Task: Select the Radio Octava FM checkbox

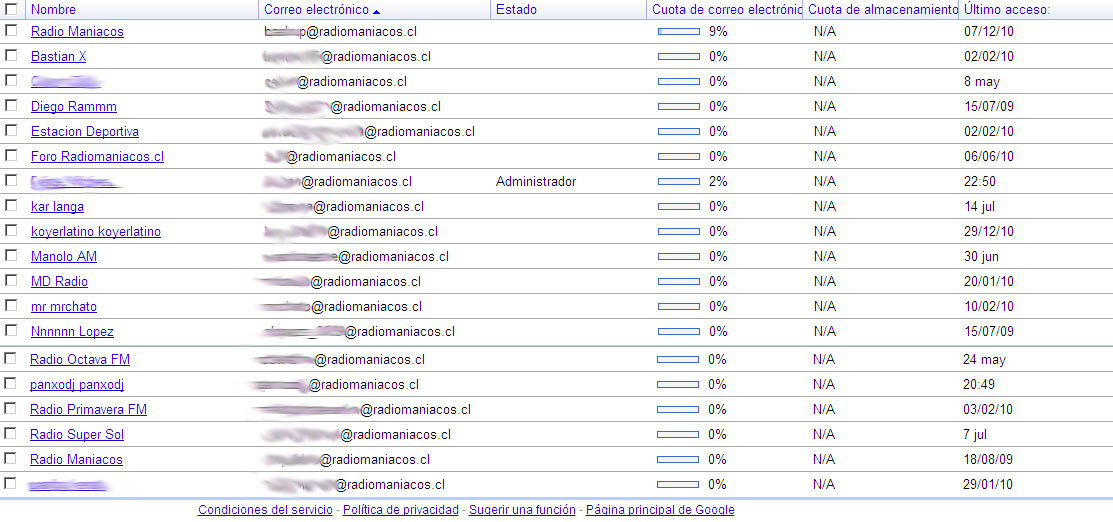Action: pyautogui.click(x=10, y=358)
